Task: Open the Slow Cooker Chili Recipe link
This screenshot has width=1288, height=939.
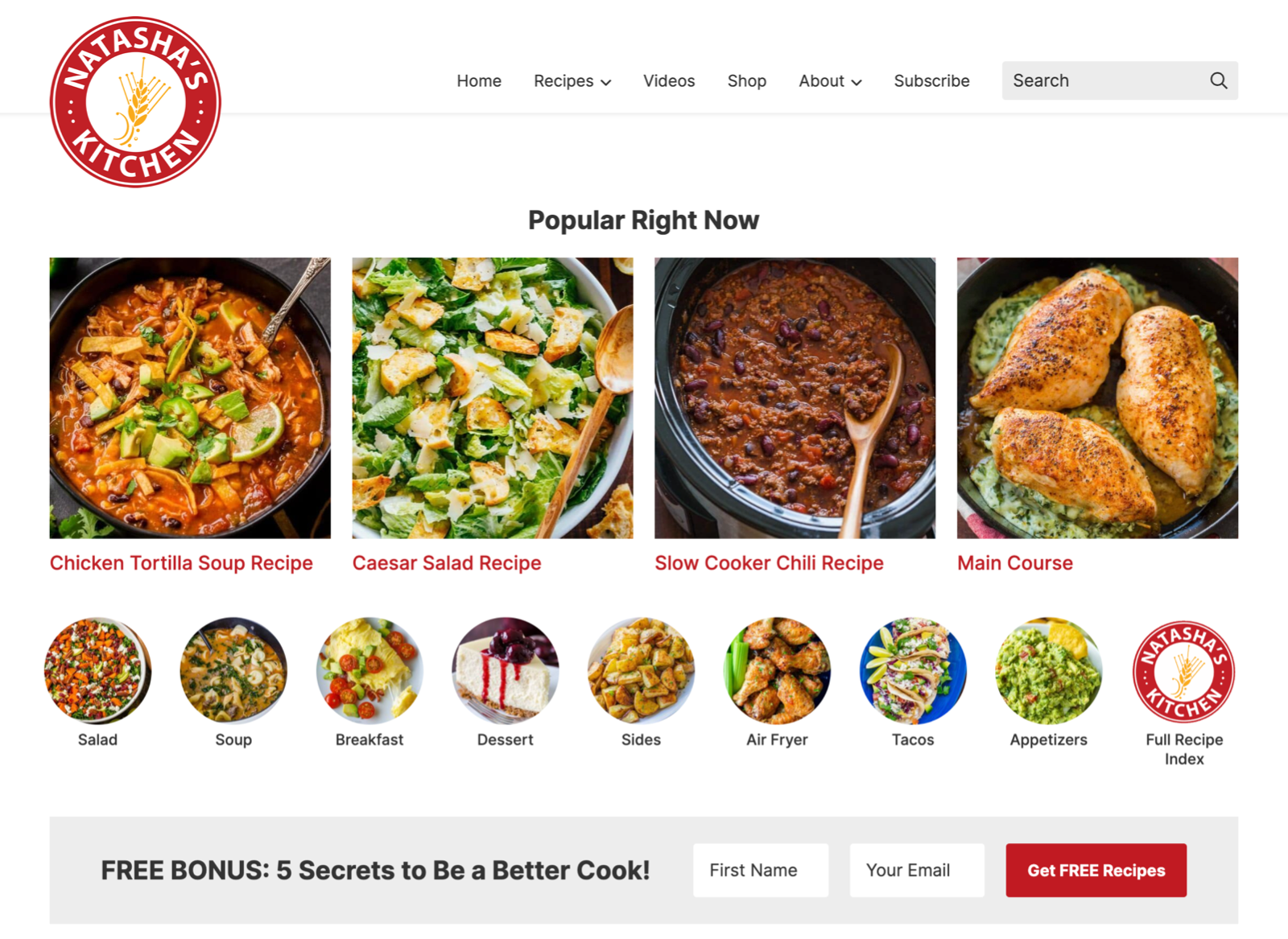Action: point(769,563)
